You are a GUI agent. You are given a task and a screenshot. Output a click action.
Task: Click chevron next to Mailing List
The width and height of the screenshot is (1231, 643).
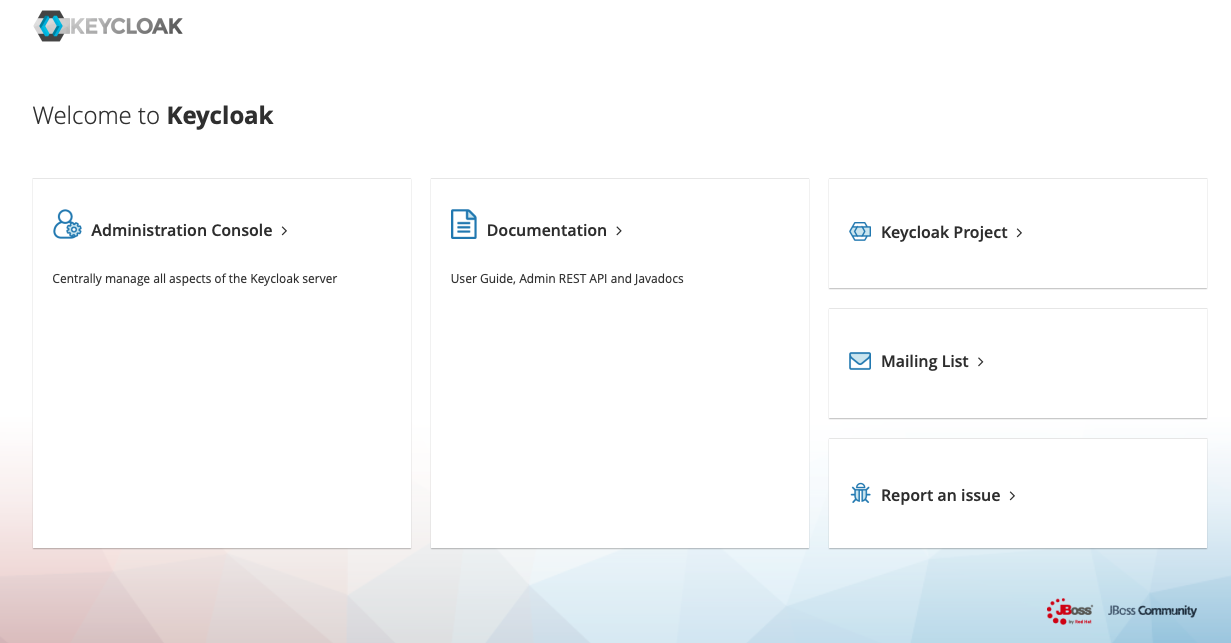[x=981, y=362]
